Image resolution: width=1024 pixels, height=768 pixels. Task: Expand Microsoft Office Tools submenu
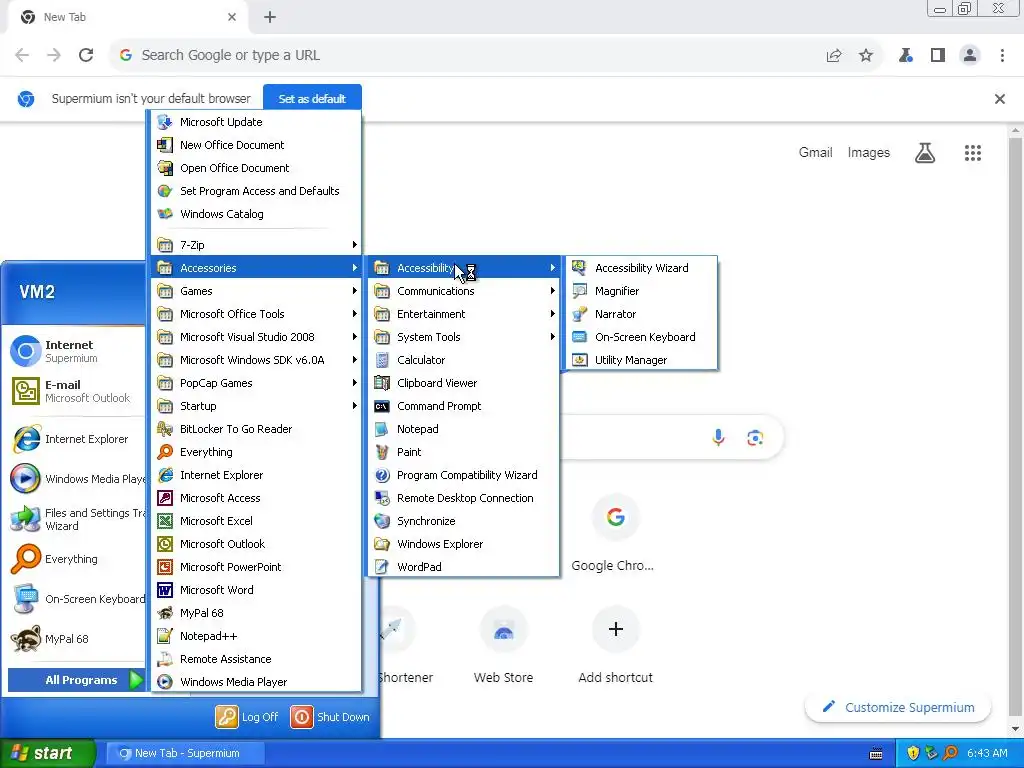(256, 314)
